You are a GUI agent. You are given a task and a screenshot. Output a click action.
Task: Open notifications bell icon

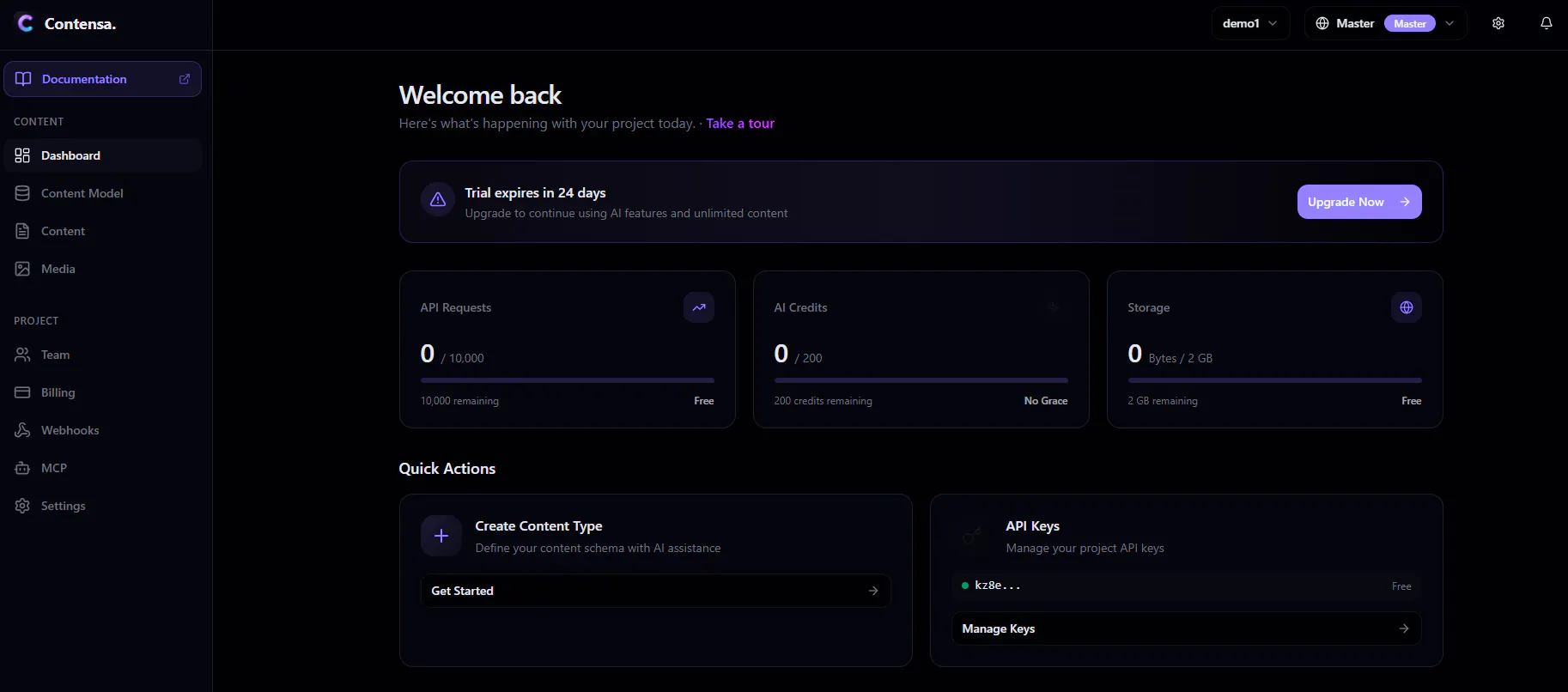(1547, 23)
